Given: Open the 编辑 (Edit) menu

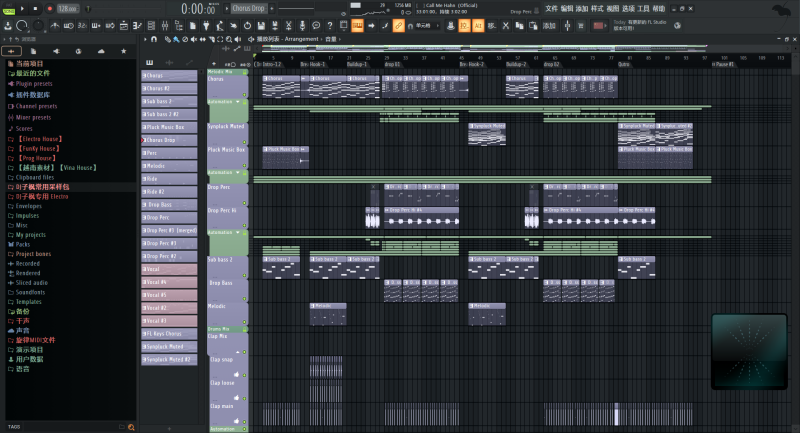Looking at the screenshot, I should tap(567, 9).
